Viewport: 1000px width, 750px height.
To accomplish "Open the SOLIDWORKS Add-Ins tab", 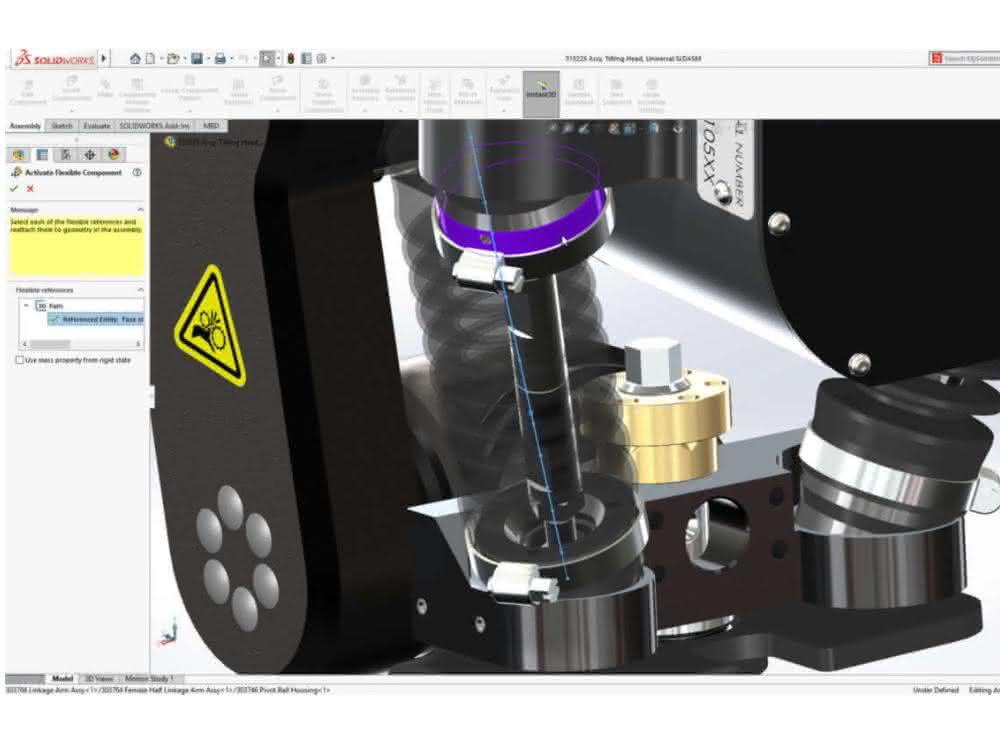I will point(155,126).
